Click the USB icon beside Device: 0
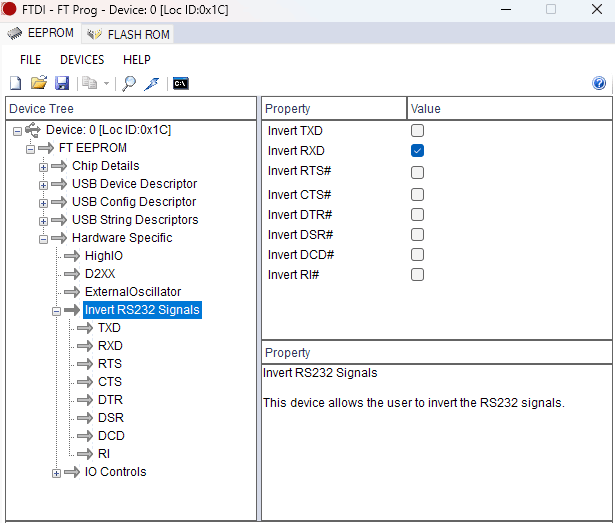615x523 pixels. pos(33,130)
